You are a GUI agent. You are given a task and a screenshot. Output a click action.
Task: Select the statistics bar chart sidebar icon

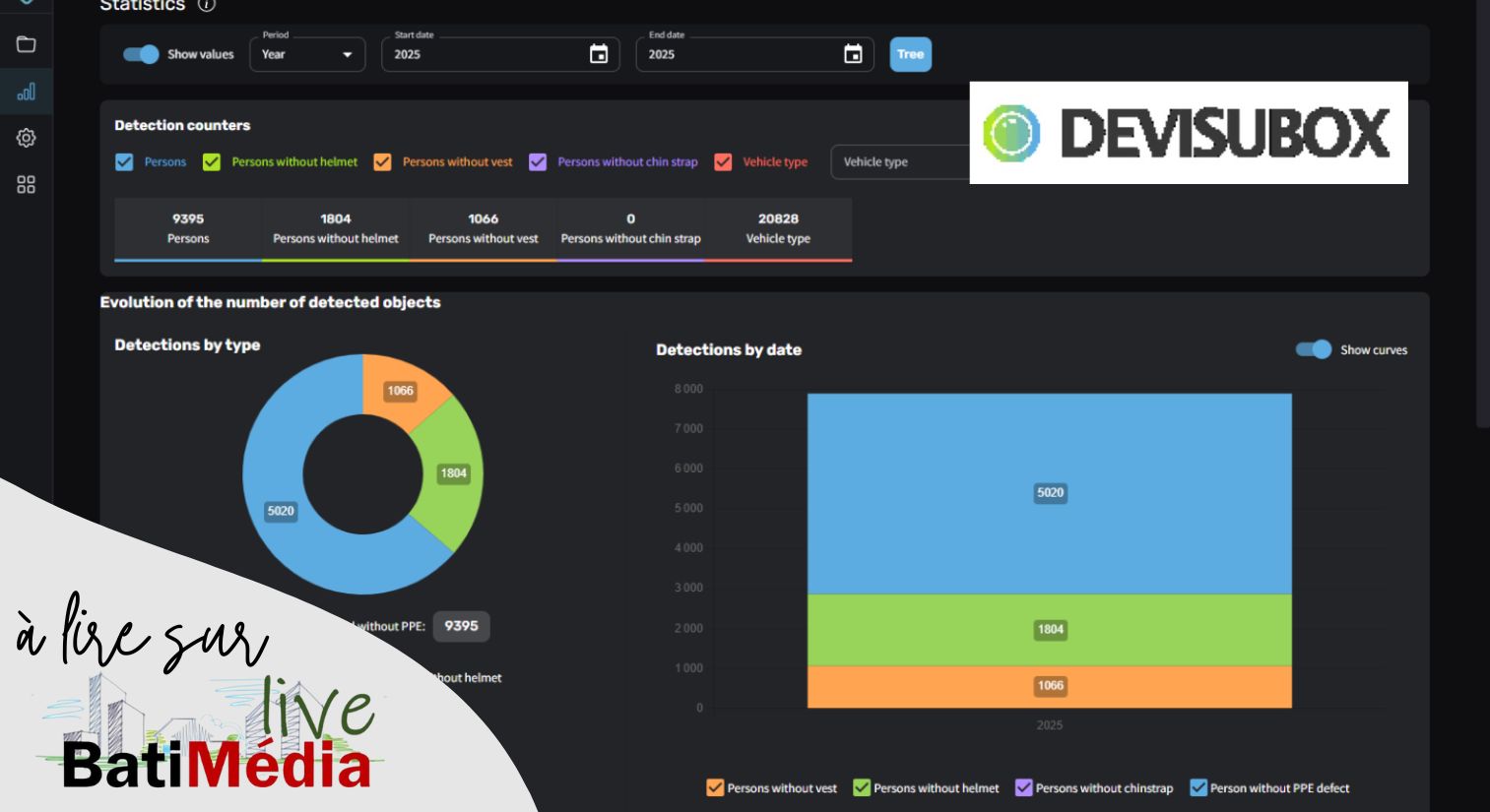tap(27, 93)
